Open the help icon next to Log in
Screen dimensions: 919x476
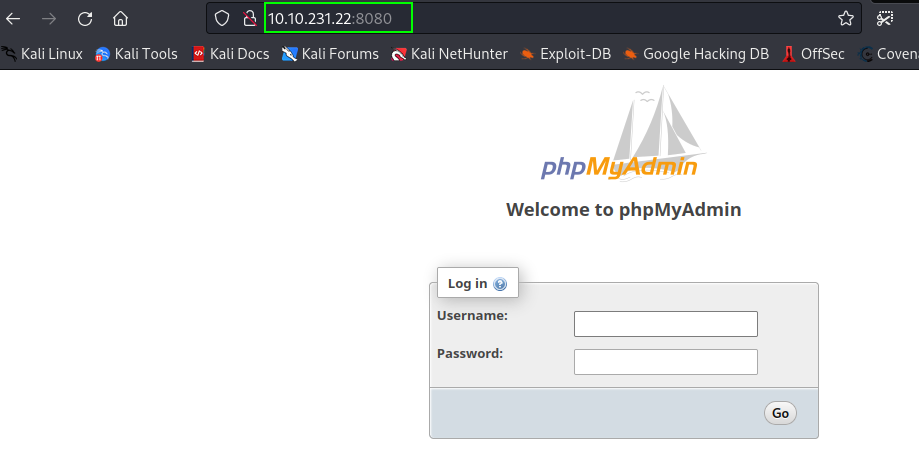(500, 284)
